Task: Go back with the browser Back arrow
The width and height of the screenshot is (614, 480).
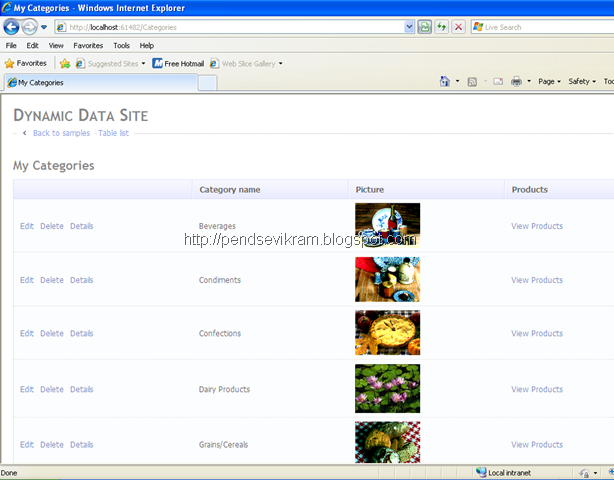Action: pyautogui.click(x=11, y=27)
